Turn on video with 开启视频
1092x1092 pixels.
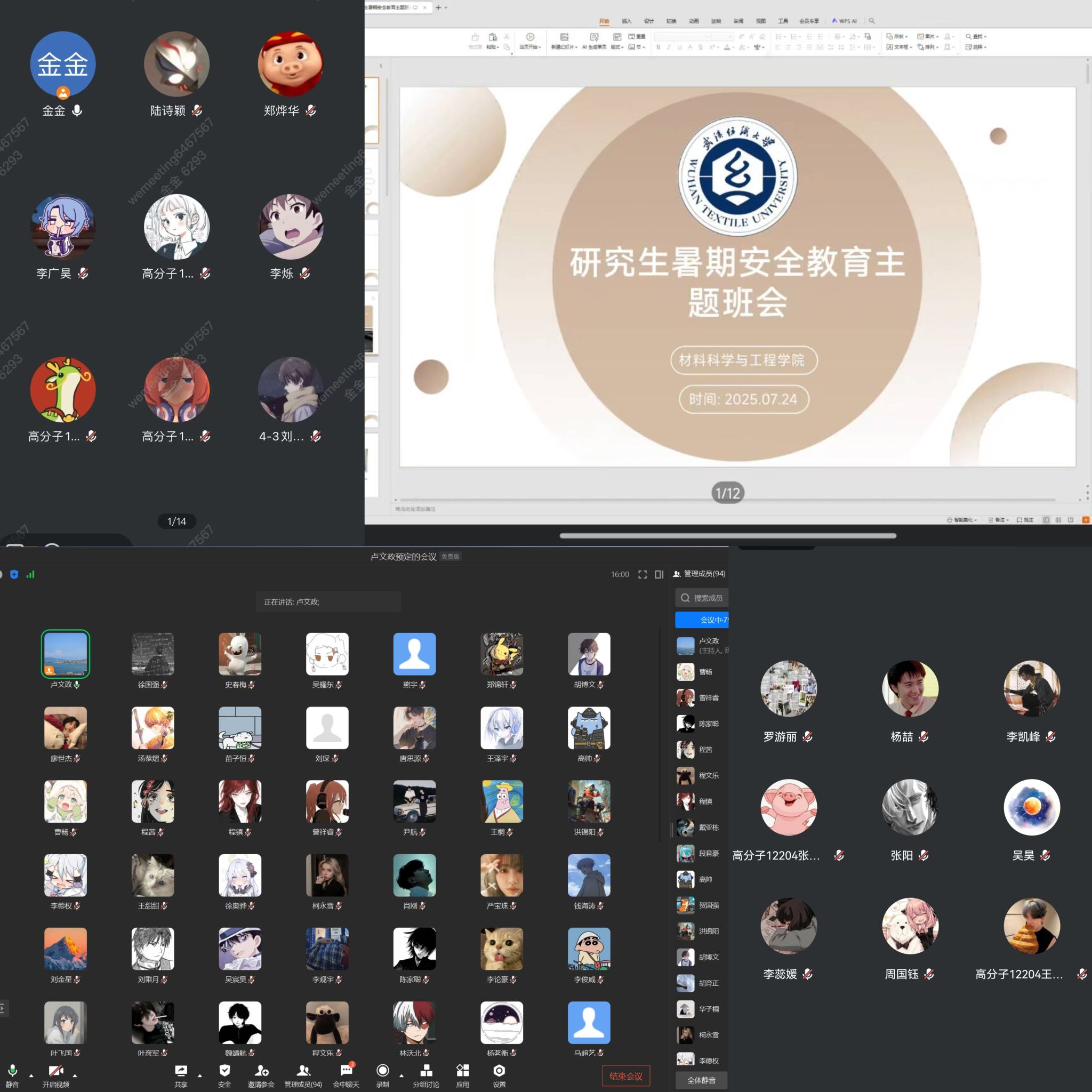[55, 1071]
